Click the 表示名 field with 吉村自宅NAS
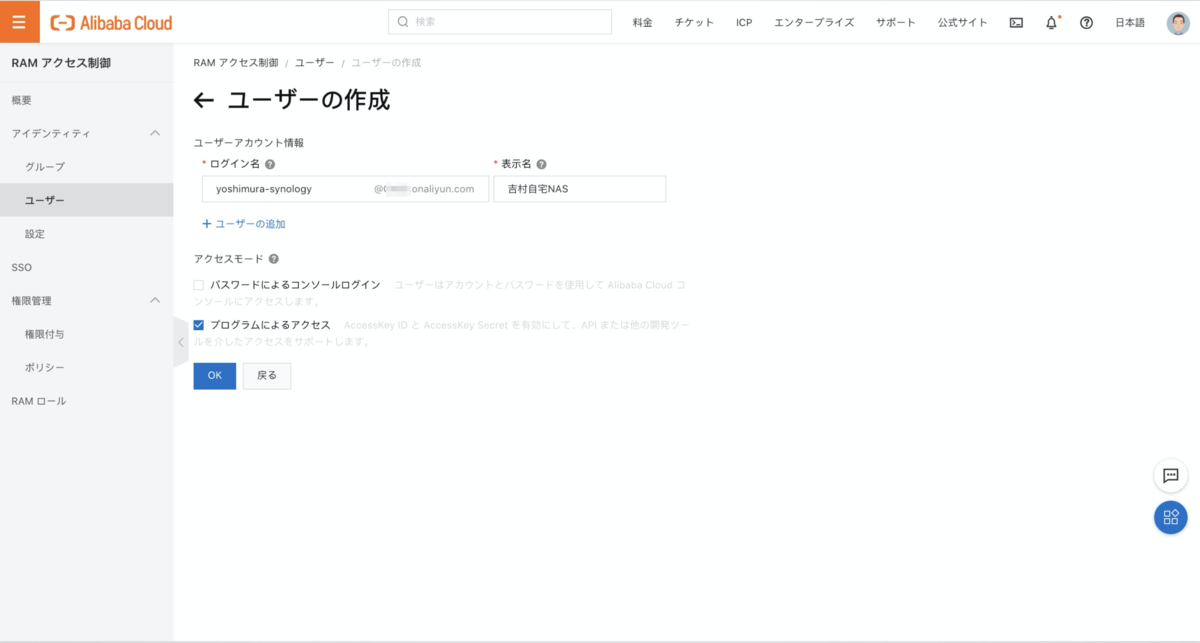 (579, 189)
